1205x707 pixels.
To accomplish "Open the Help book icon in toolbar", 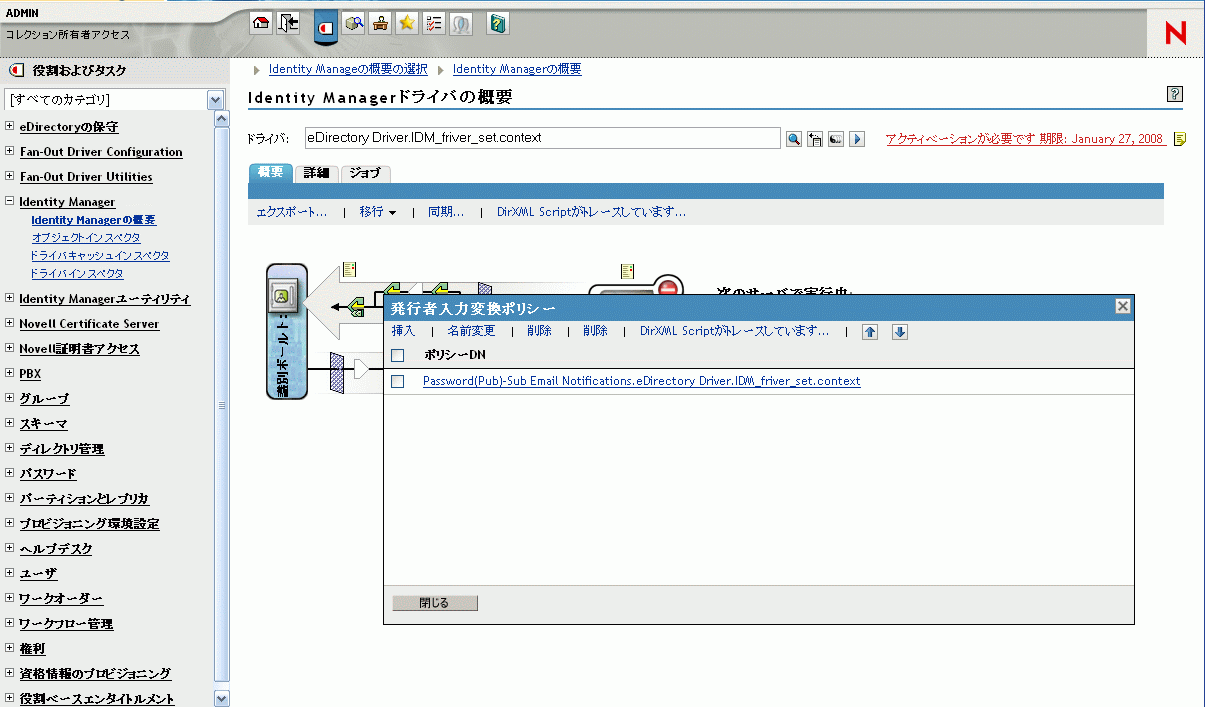I will pos(498,24).
